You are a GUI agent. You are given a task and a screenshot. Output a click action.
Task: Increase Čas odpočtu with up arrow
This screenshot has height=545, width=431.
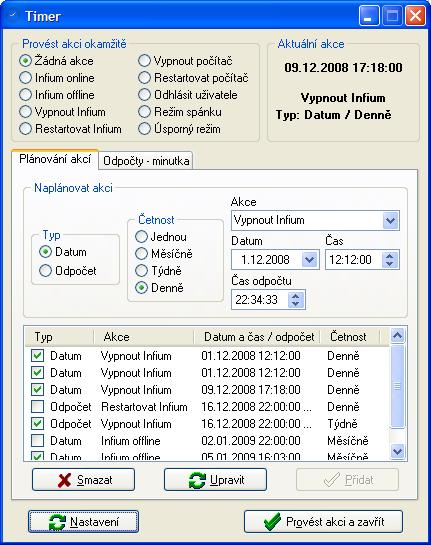[x=296, y=296]
